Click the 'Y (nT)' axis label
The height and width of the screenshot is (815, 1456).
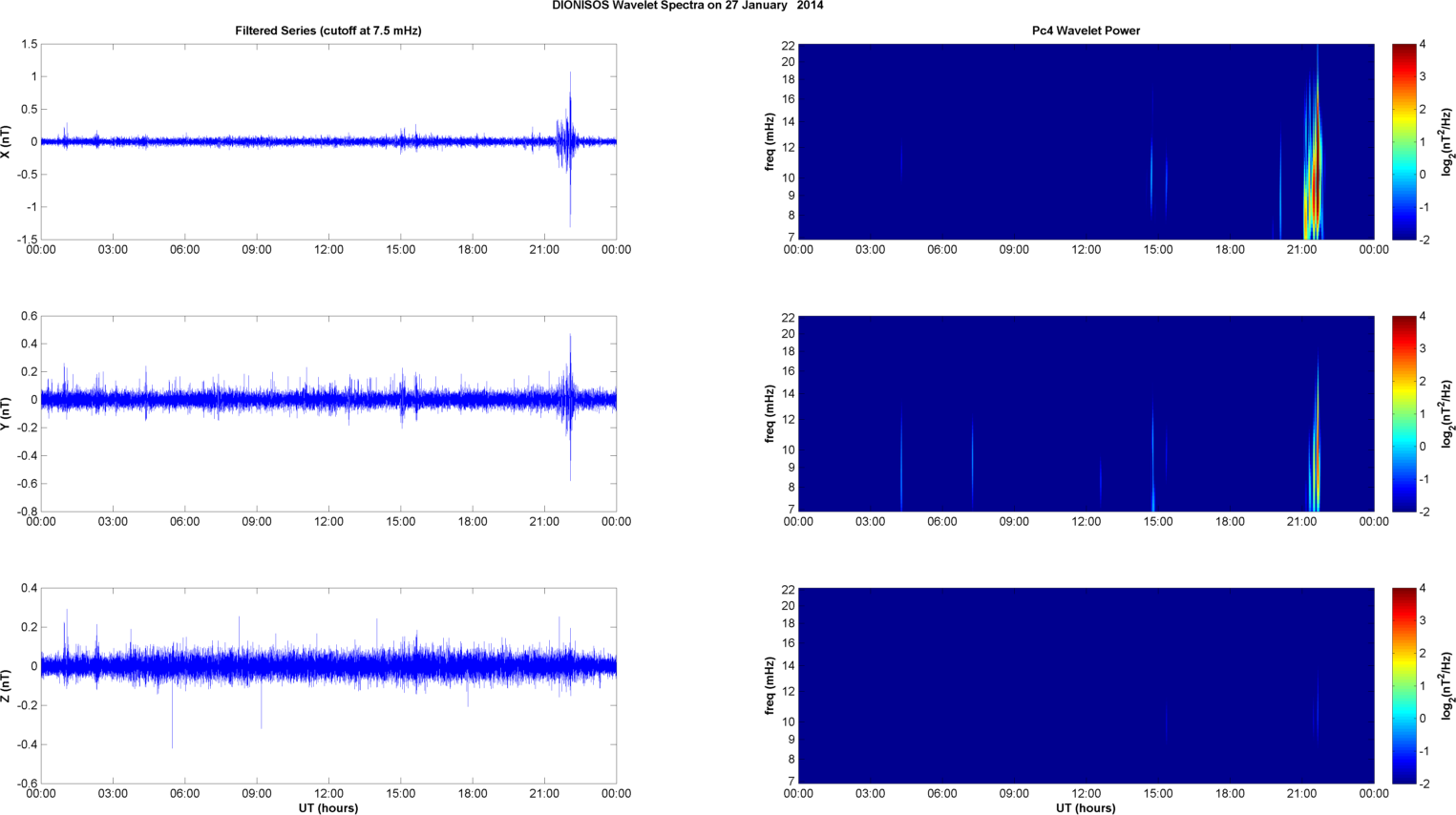(7, 413)
